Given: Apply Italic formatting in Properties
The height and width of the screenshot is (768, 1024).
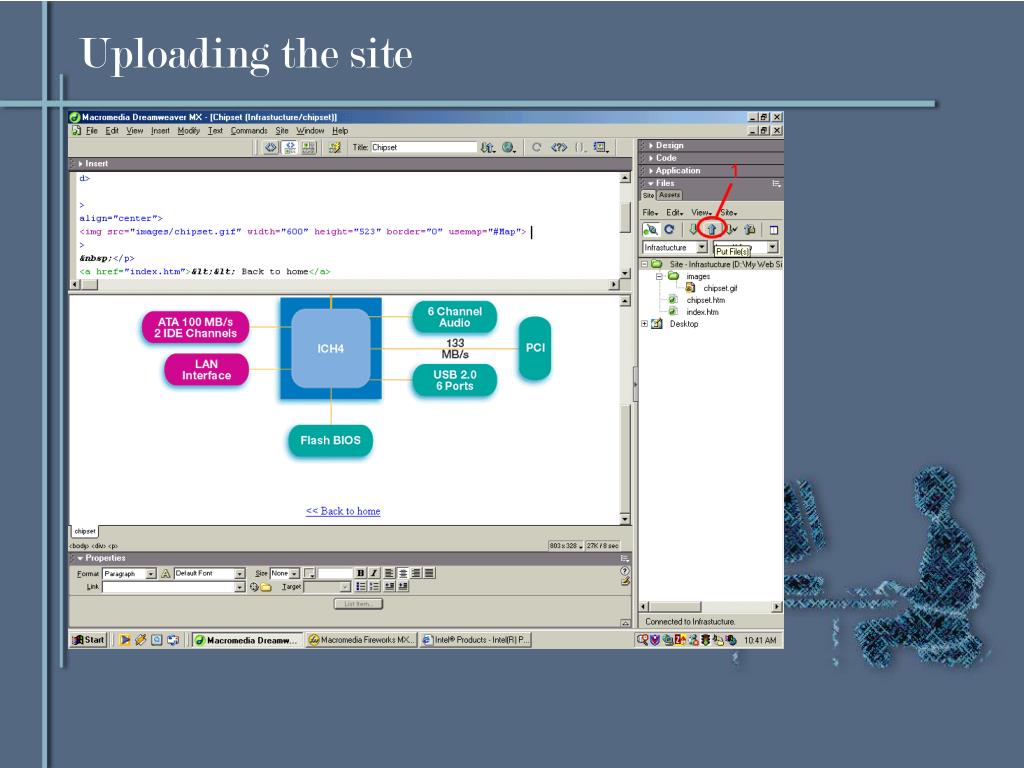Looking at the screenshot, I should pos(374,573).
